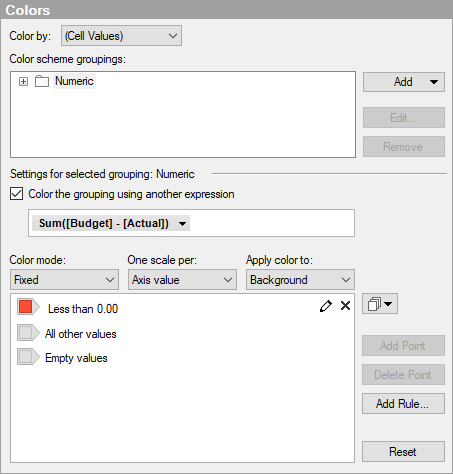Viewport: 453px width, 474px height.
Task: Click the All other values color swatch
Action: [x=26, y=333]
